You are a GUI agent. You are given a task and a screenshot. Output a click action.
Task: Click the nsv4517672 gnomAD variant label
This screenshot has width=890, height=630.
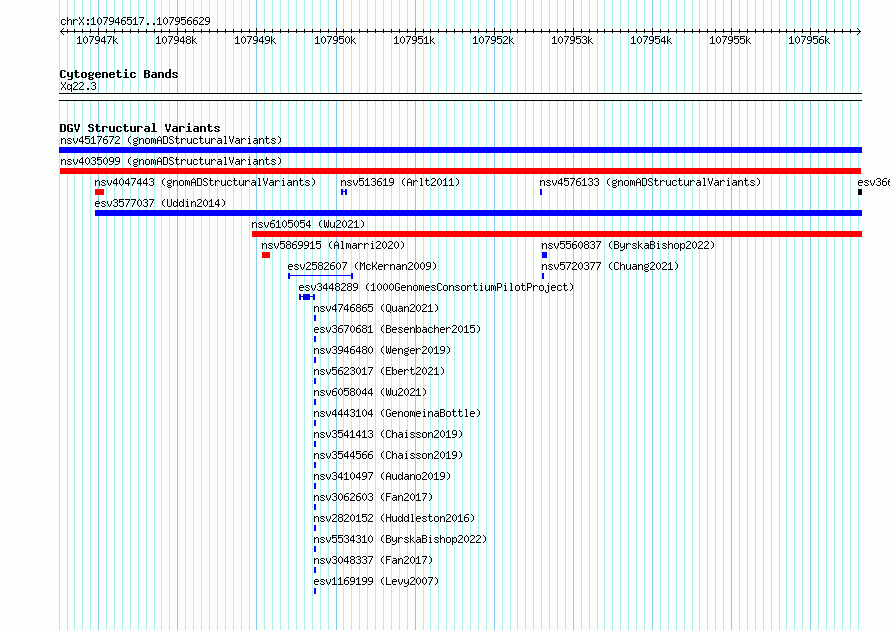(x=171, y=140)
